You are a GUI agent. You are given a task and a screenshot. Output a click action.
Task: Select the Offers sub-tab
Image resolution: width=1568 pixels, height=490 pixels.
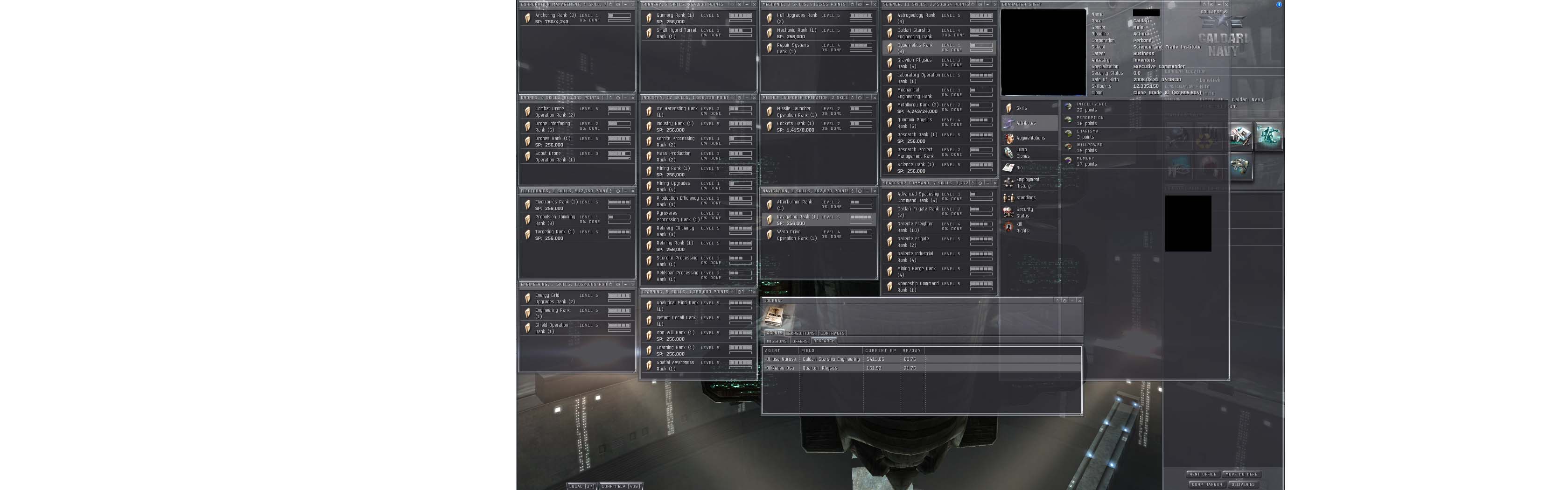(x=800, y=341)
